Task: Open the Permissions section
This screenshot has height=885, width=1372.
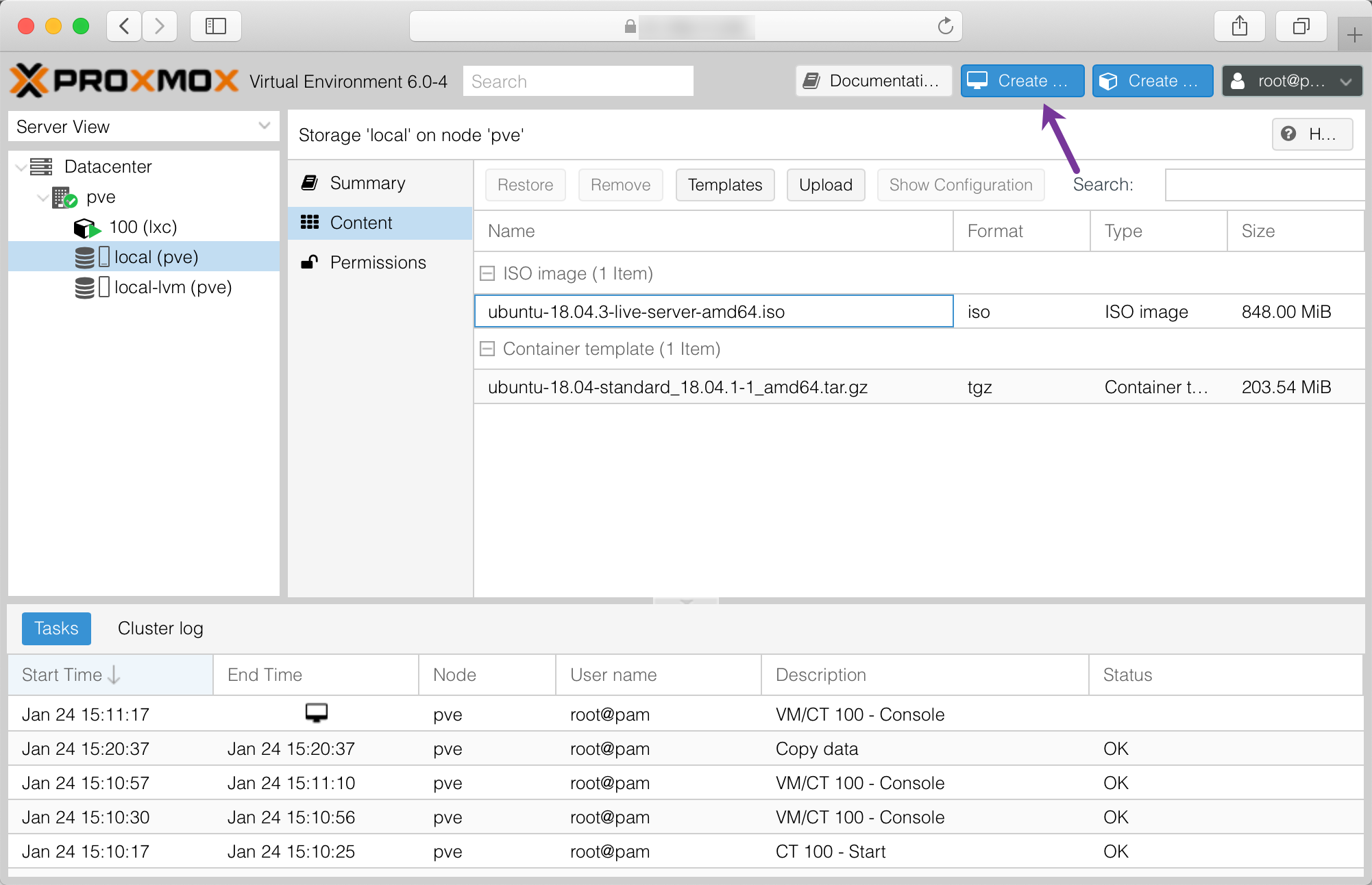Action: 378,262
